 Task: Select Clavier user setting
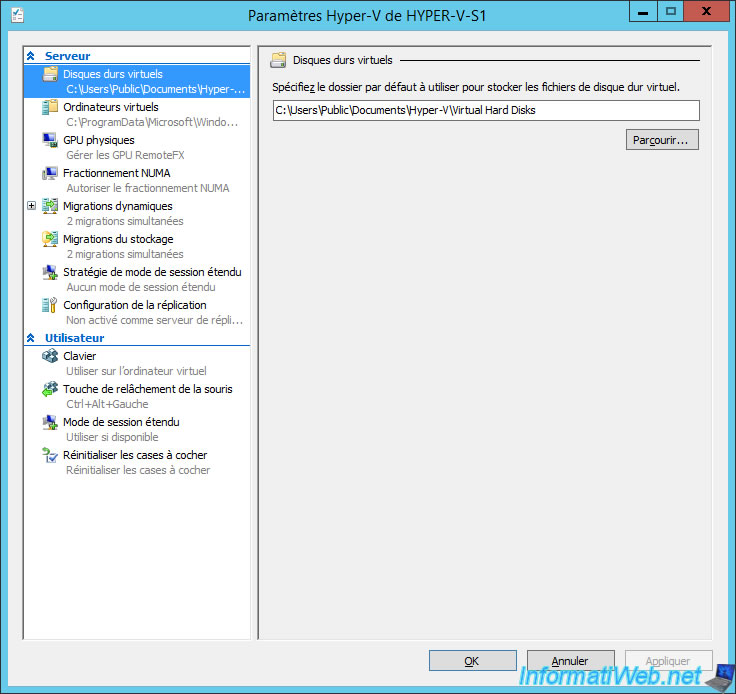(137, 363)
